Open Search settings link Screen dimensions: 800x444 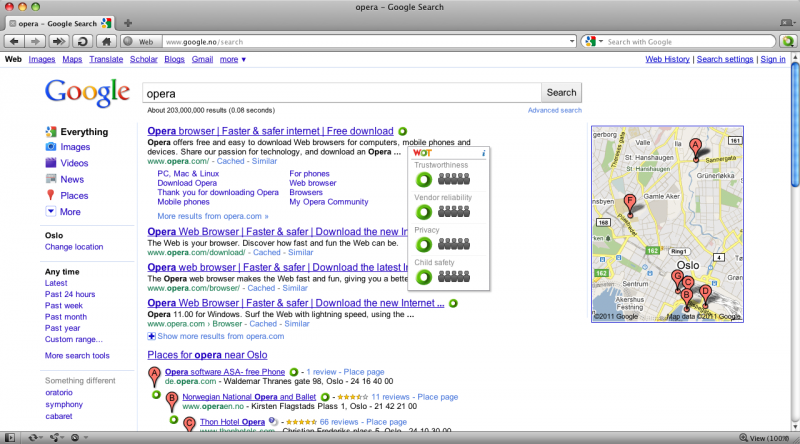coord(724,59)
